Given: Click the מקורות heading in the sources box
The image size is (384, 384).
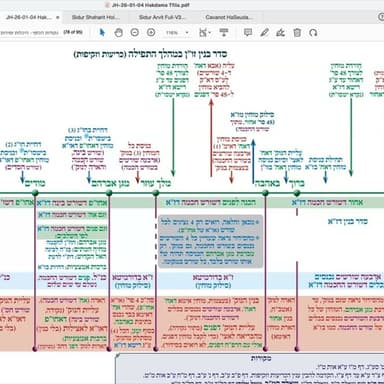Looking at the screenshot, I should [261, 359].
